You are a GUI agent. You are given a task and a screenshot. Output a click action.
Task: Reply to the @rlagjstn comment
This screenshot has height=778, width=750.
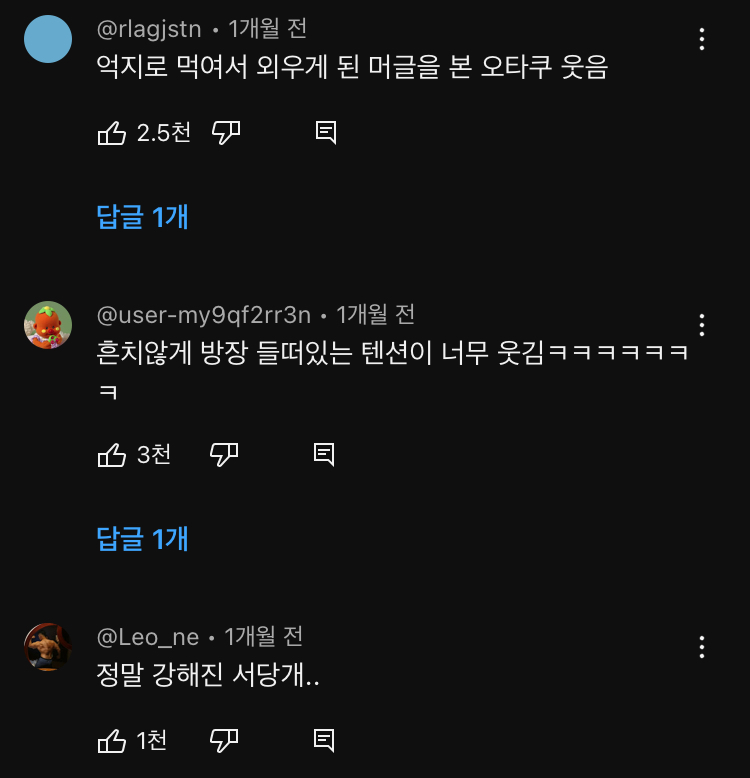(325, 133)
